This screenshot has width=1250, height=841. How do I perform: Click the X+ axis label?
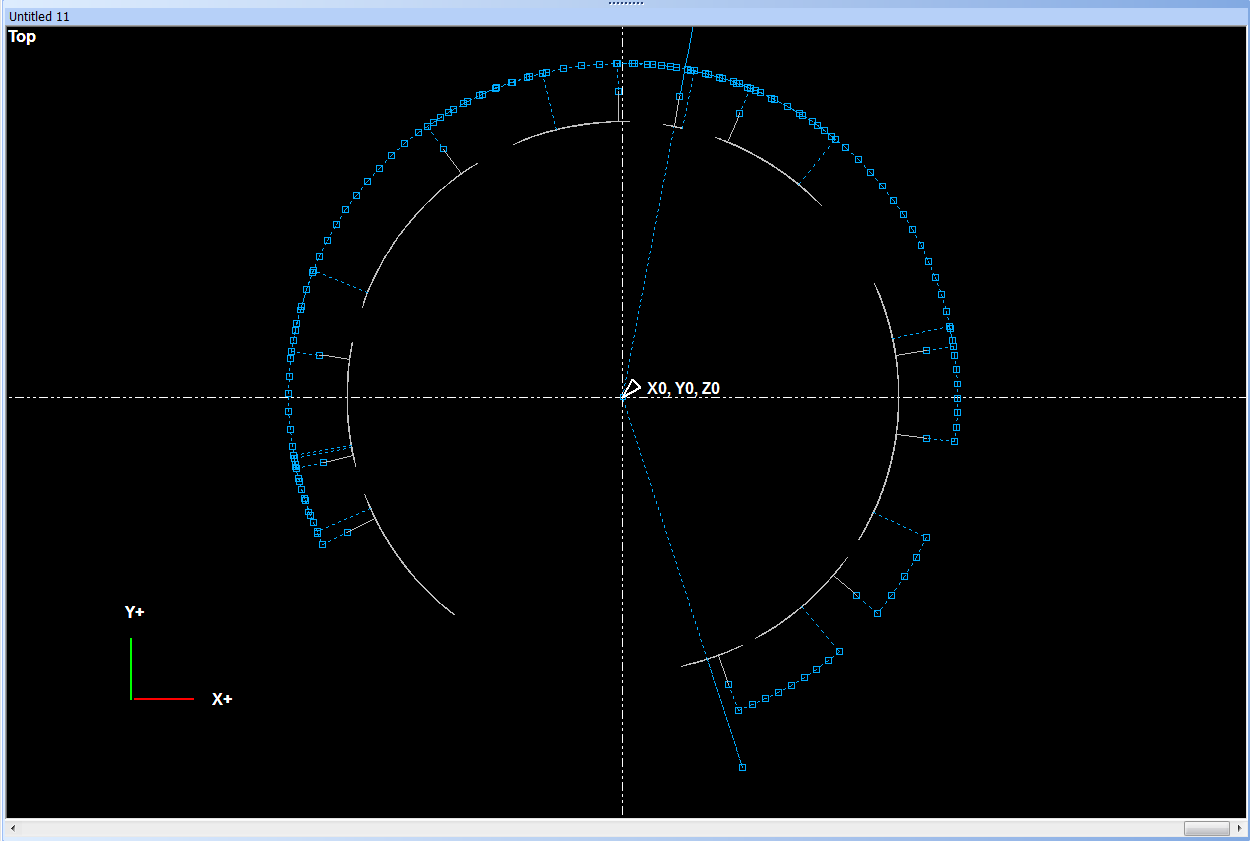(222, 699)
